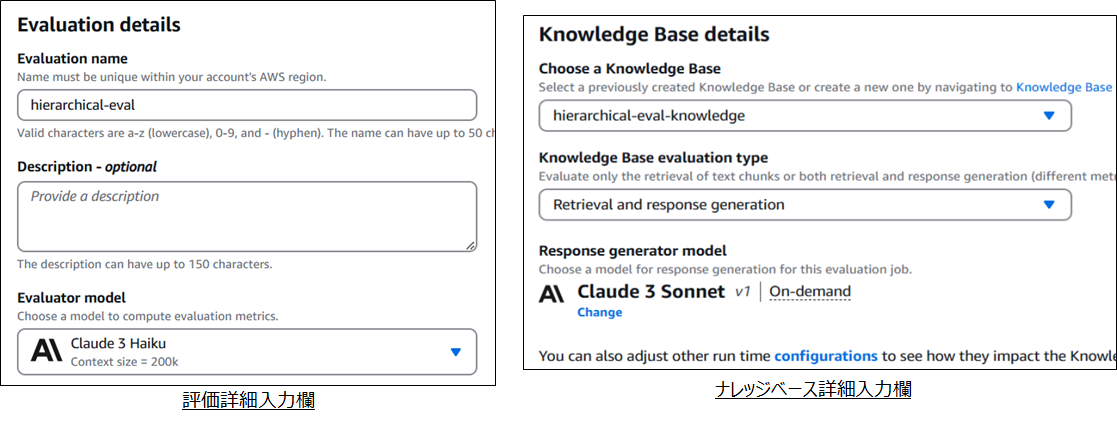Open the Knowledge Base link

coord(1063,88)
